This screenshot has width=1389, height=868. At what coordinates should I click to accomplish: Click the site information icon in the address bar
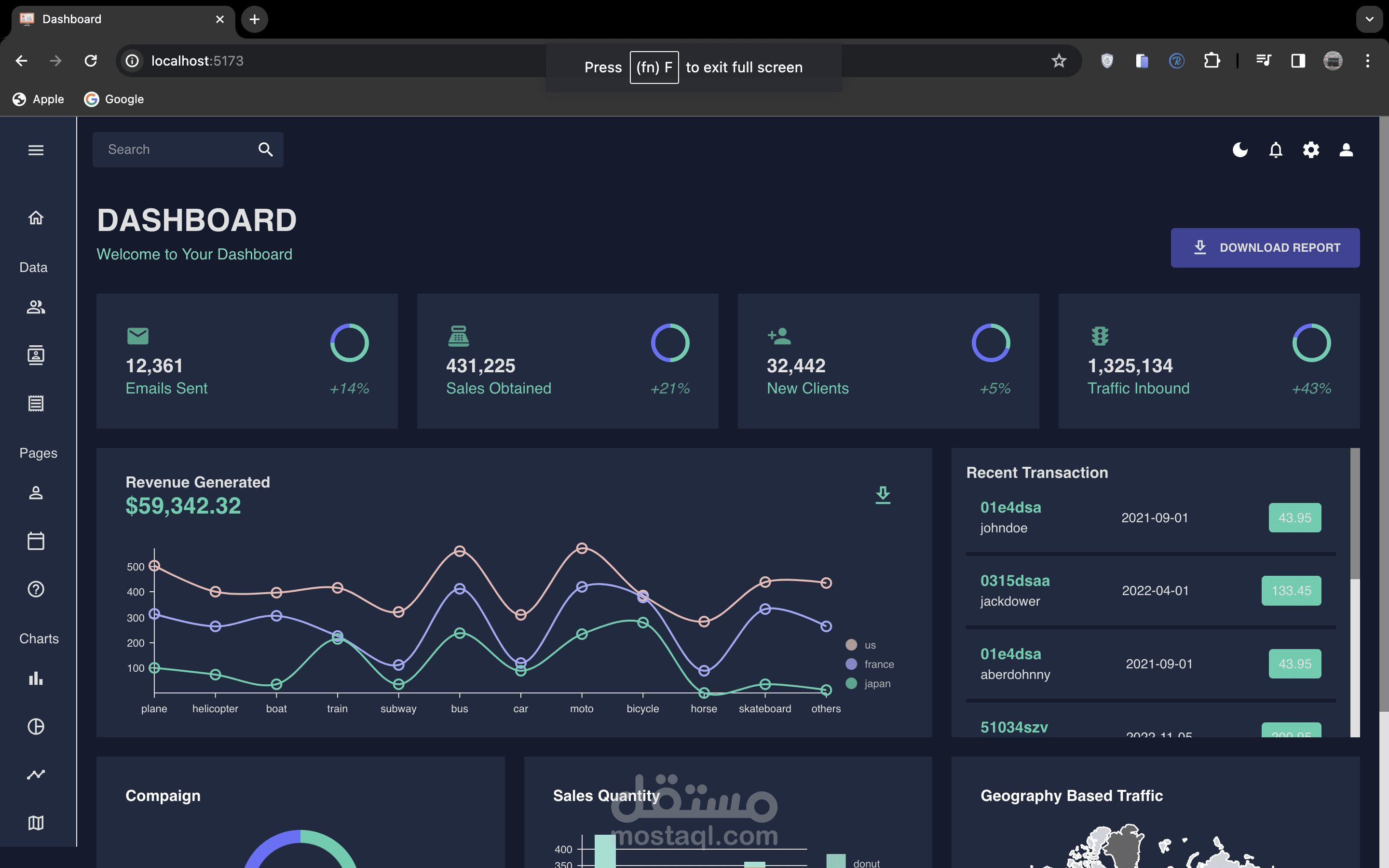coord(132,60)
